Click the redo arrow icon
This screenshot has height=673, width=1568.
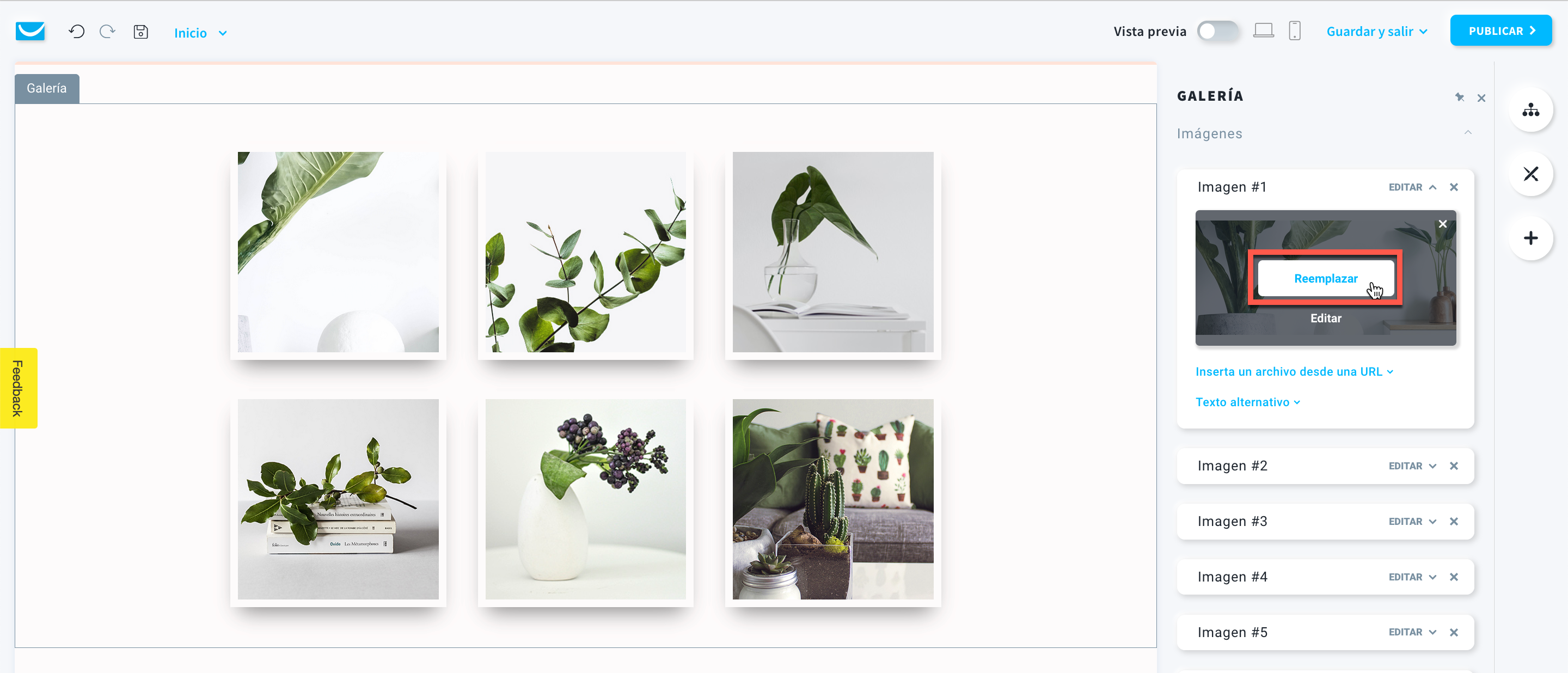[108, 32]
